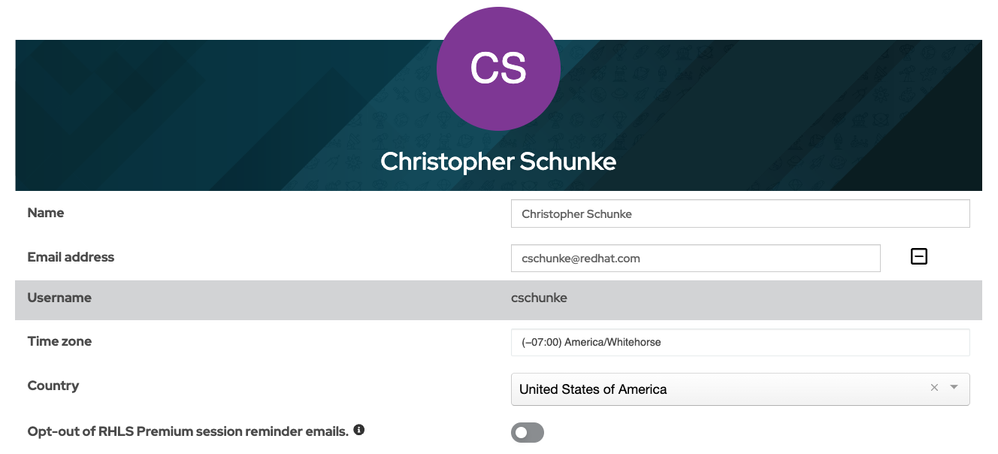
Task: Click the Time zone label
Action: point(59,342)
